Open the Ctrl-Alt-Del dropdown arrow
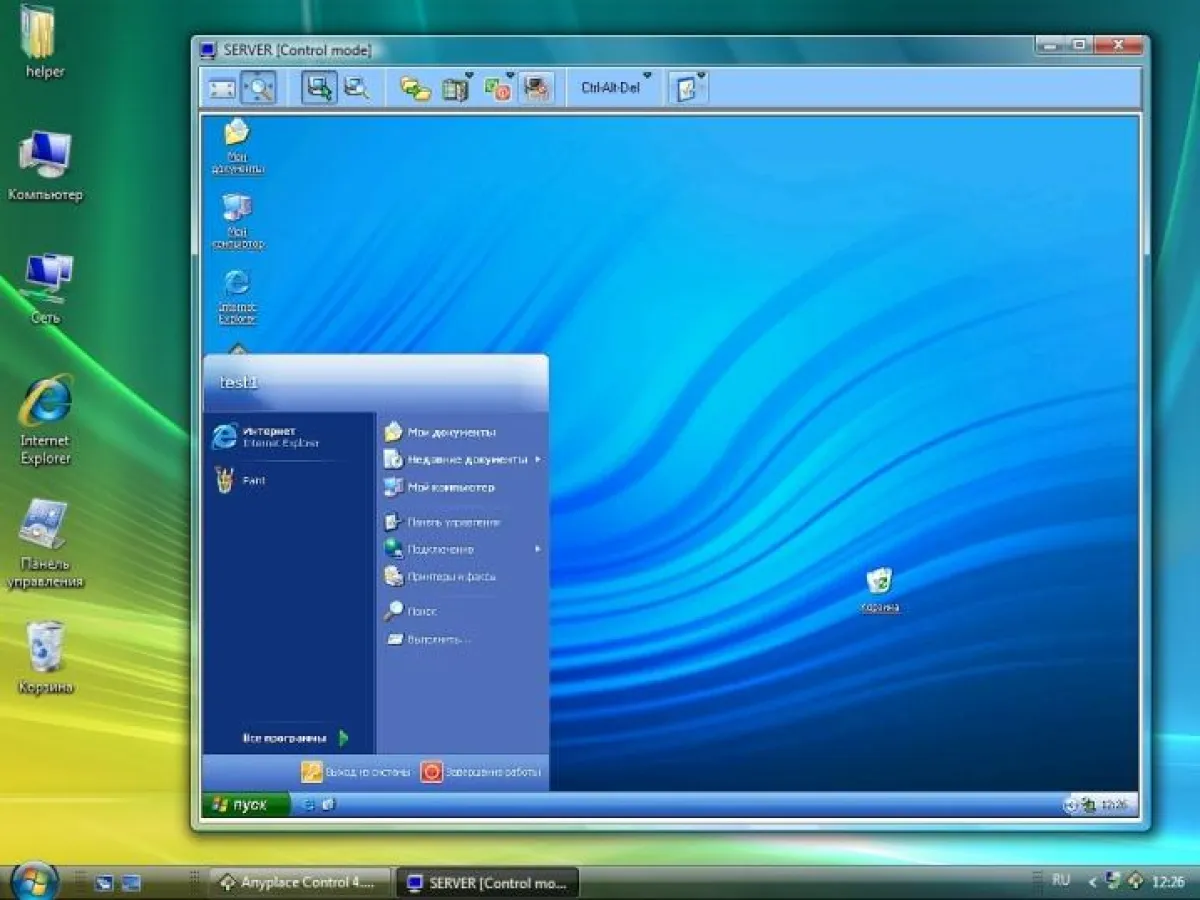 point(647,74)
